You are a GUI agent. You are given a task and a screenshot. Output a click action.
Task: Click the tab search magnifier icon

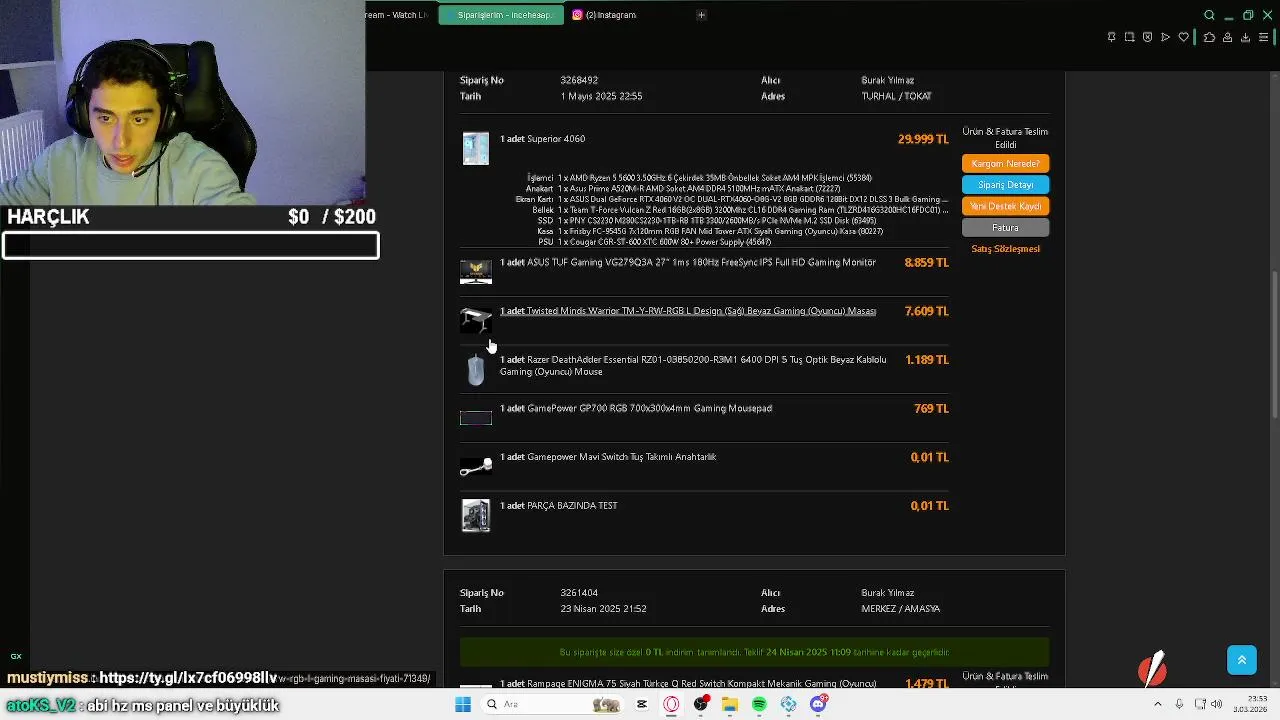point(1209,15)
